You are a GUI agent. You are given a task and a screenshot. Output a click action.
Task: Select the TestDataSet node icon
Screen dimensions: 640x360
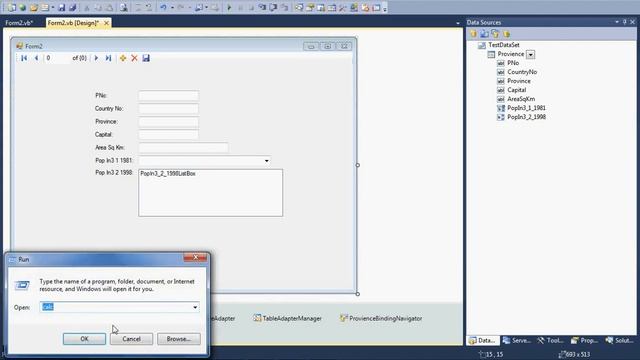pos(482,45)
